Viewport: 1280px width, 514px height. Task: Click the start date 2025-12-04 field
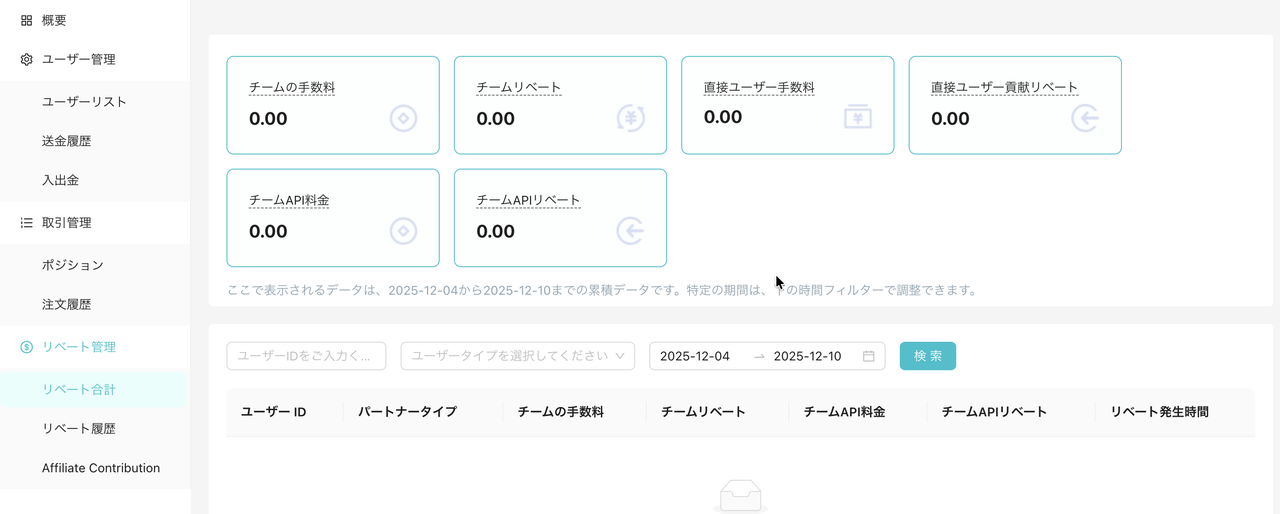pyautogui.click(x=695, y=356)
